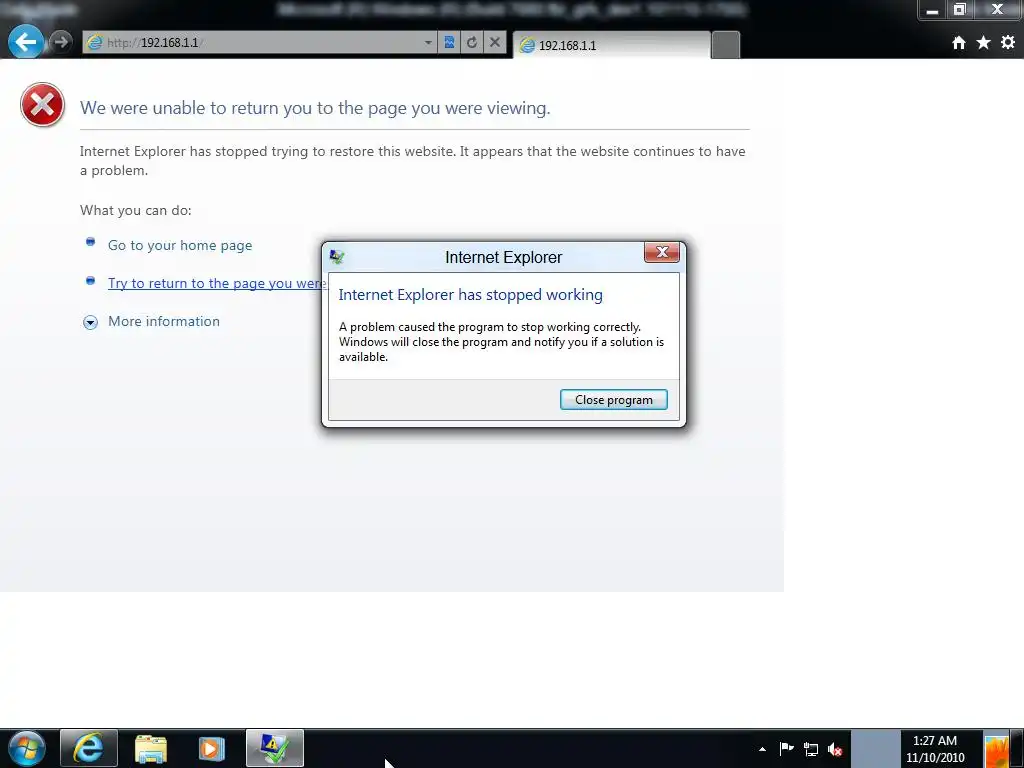Go to Home using the house icon
Image resolution: width=1024 pixels, height=768 pixels.
coord(959,43)
